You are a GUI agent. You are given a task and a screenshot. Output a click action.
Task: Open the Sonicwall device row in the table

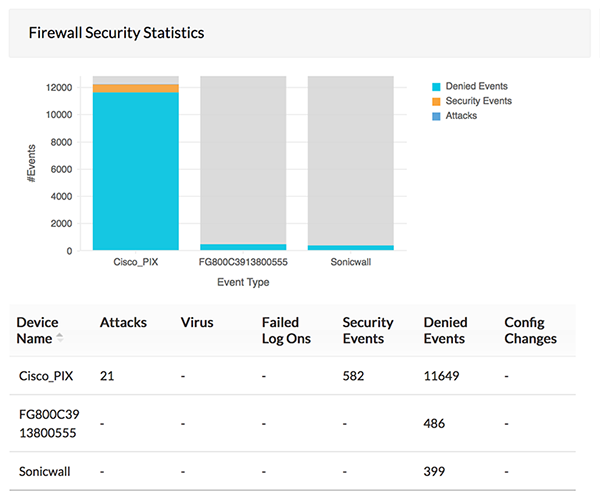click(x=46, y=469)
